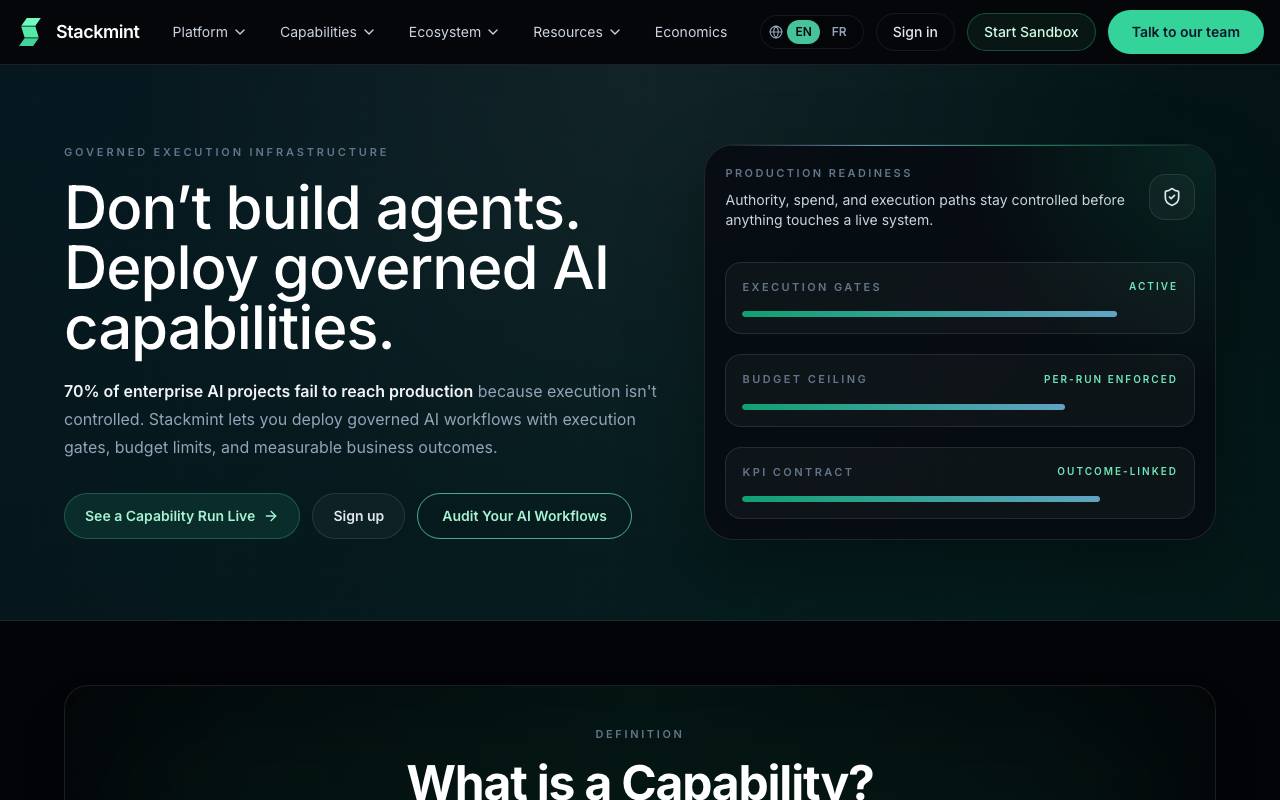Viewport: 1280px width, 800px height.
Task: Open the Platform dropdown menu
Action: (x=209, y=32)
